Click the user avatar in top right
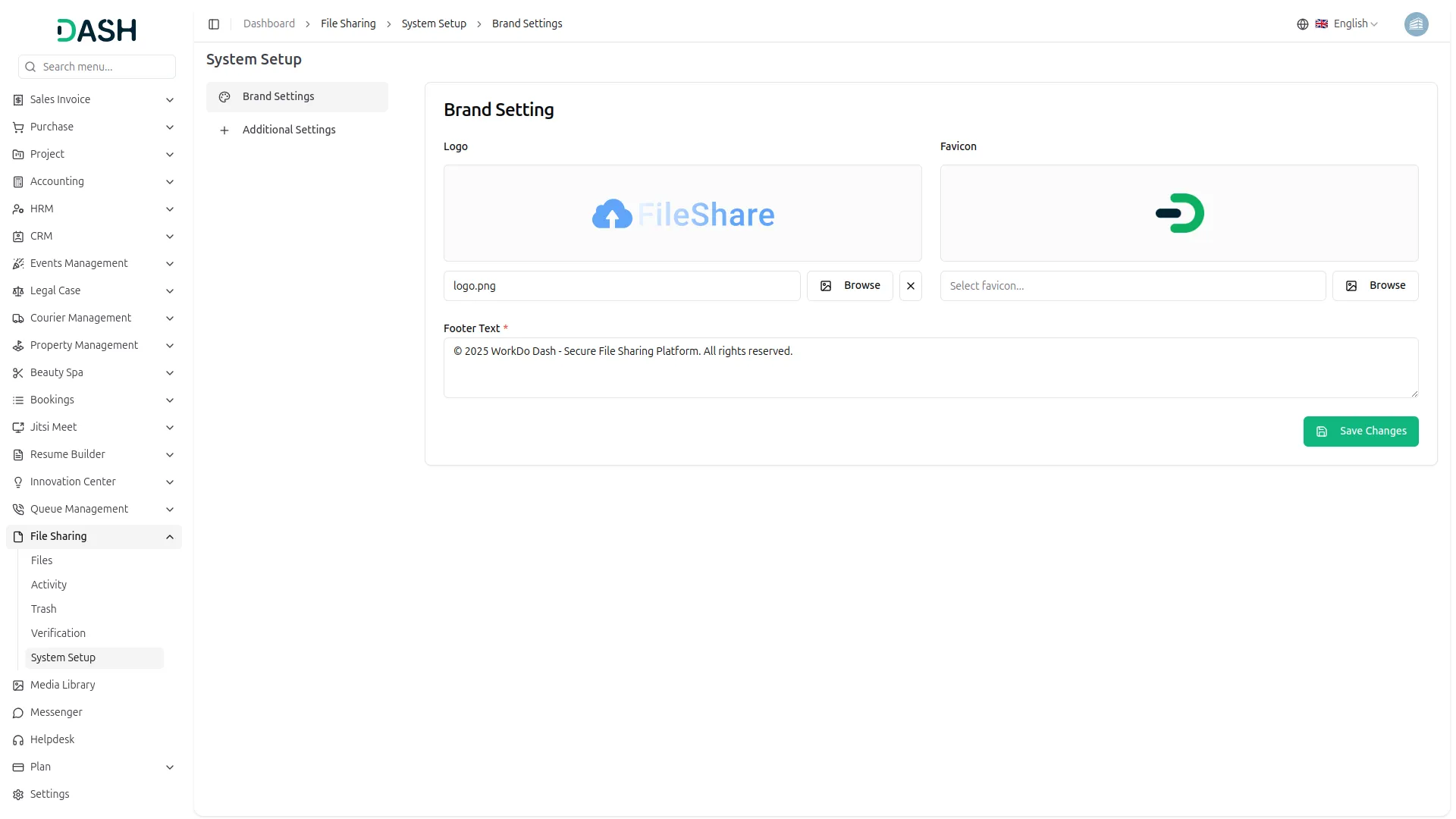 click(1417, 24)
